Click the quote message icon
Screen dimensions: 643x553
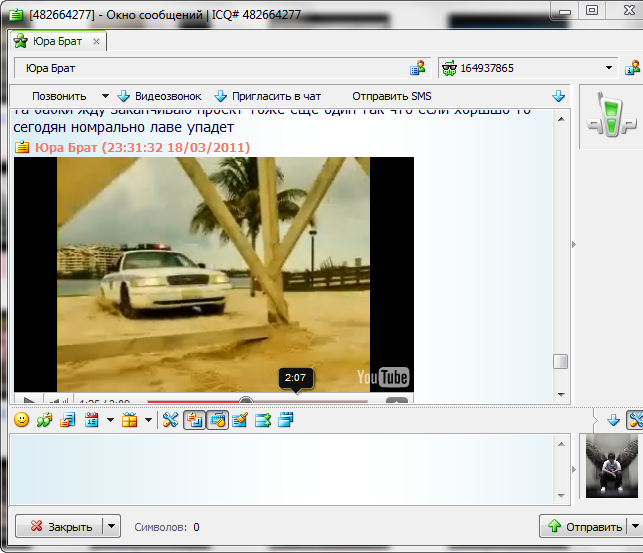(44, 420)
